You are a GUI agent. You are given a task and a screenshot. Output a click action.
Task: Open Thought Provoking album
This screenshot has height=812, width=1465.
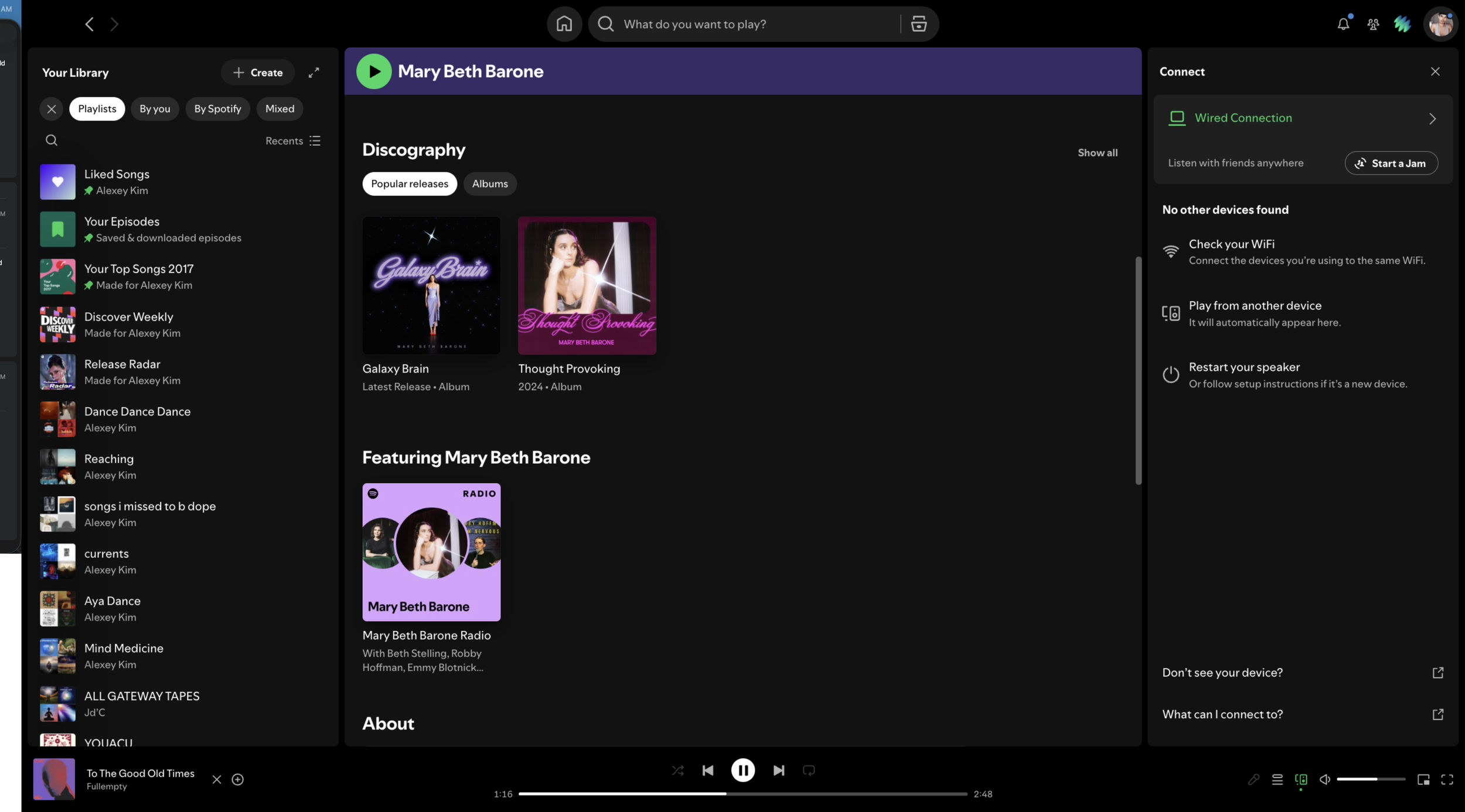(x=587, y=305)
